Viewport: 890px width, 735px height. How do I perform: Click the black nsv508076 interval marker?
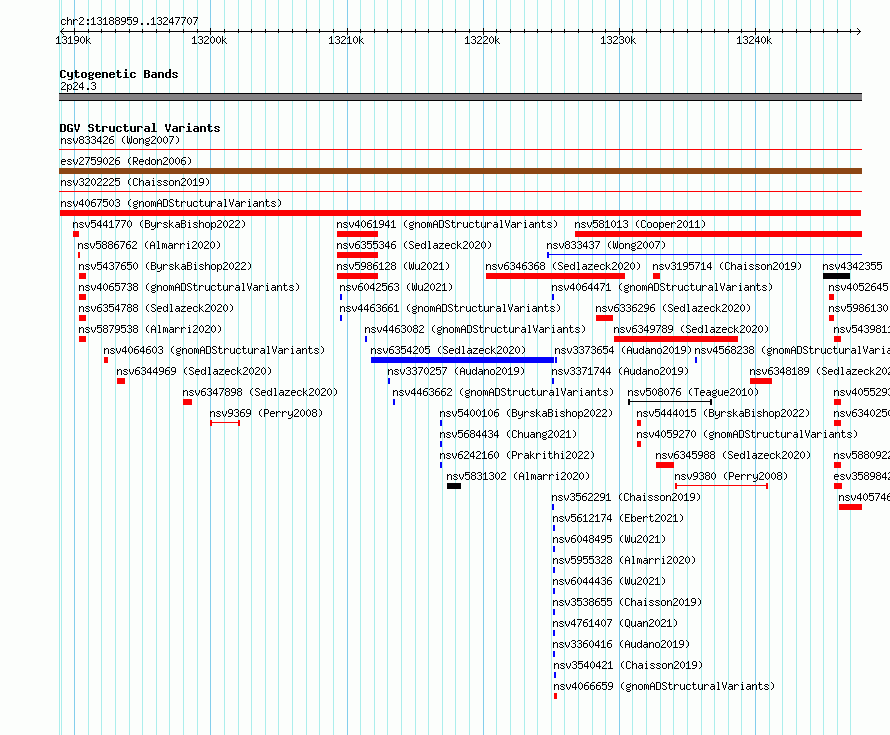click(670, 402)
